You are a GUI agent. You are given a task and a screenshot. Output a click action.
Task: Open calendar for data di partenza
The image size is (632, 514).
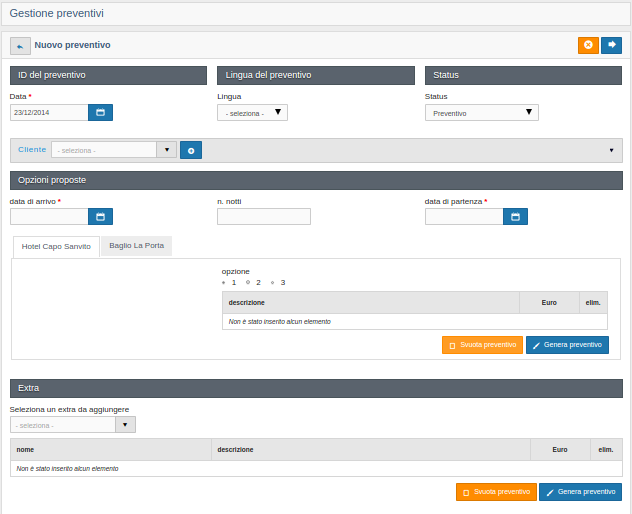[515, 216]
